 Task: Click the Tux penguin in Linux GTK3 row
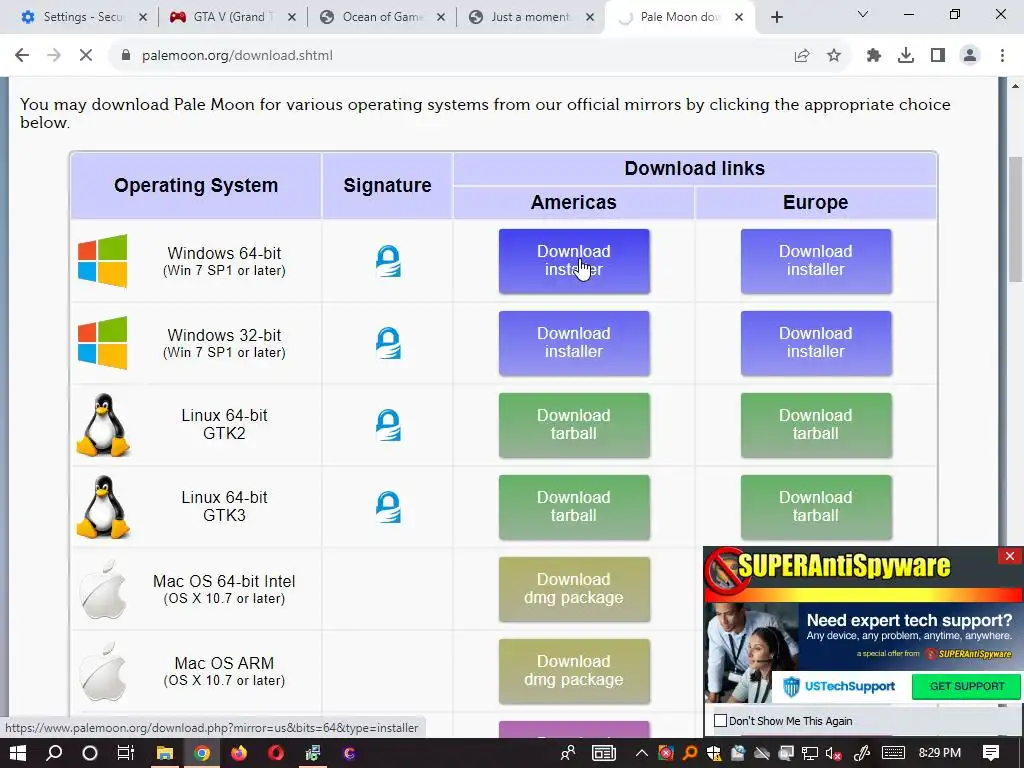pyautogui.click(x=103, y=507)
